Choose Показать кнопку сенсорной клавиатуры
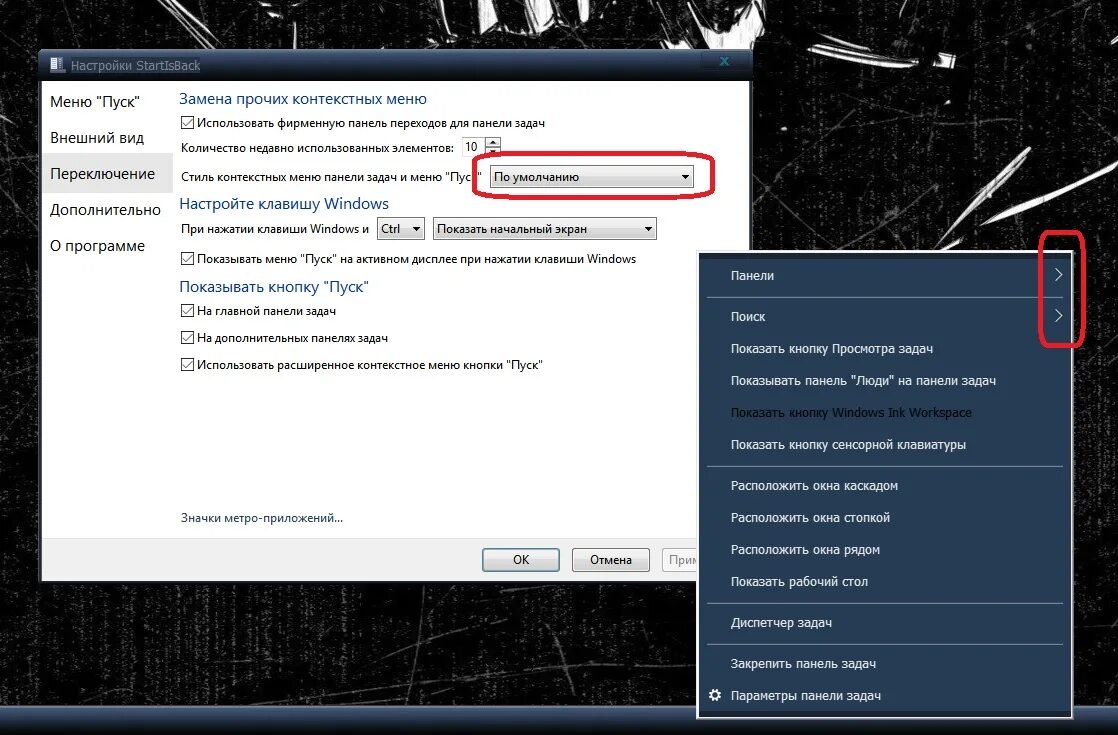This screenshot has width=1118, height=735. point(885,445)
